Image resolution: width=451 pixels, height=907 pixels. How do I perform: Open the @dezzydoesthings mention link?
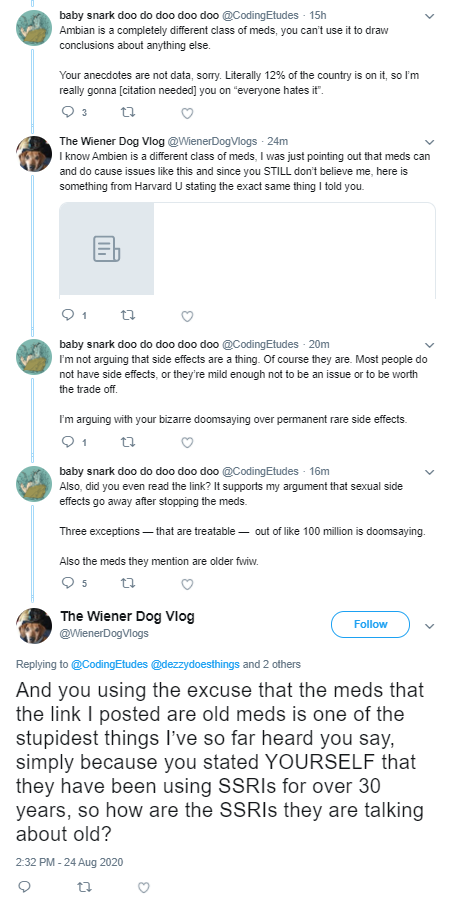pos(195,664)
